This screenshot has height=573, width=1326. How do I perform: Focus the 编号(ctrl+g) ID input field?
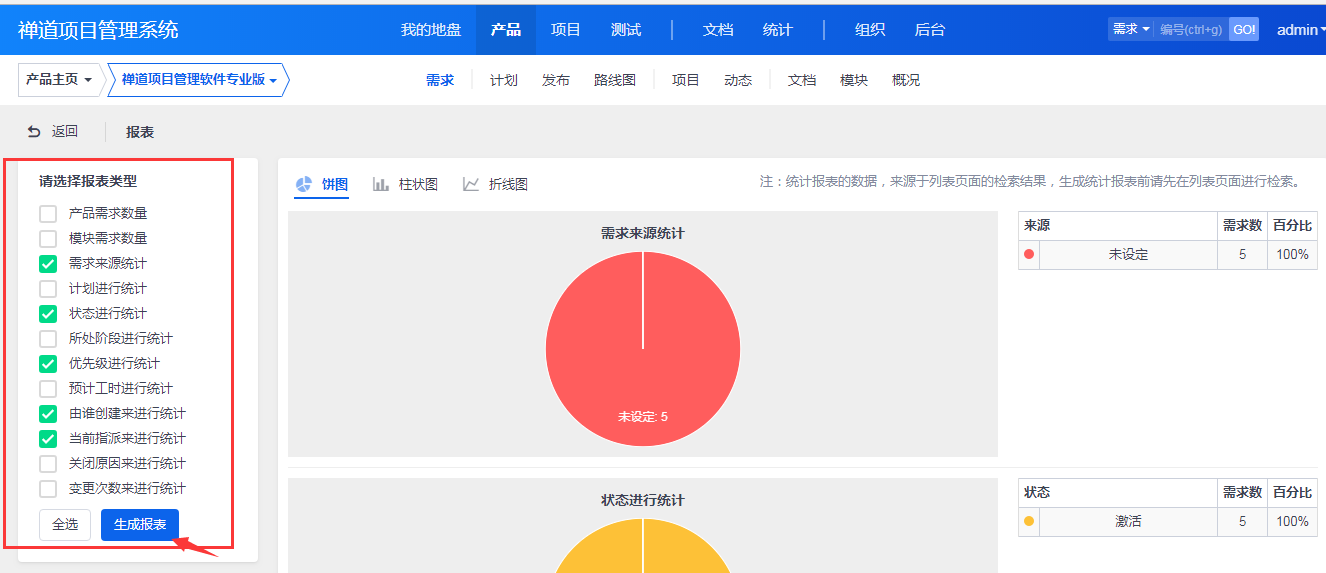point(1191,29)
